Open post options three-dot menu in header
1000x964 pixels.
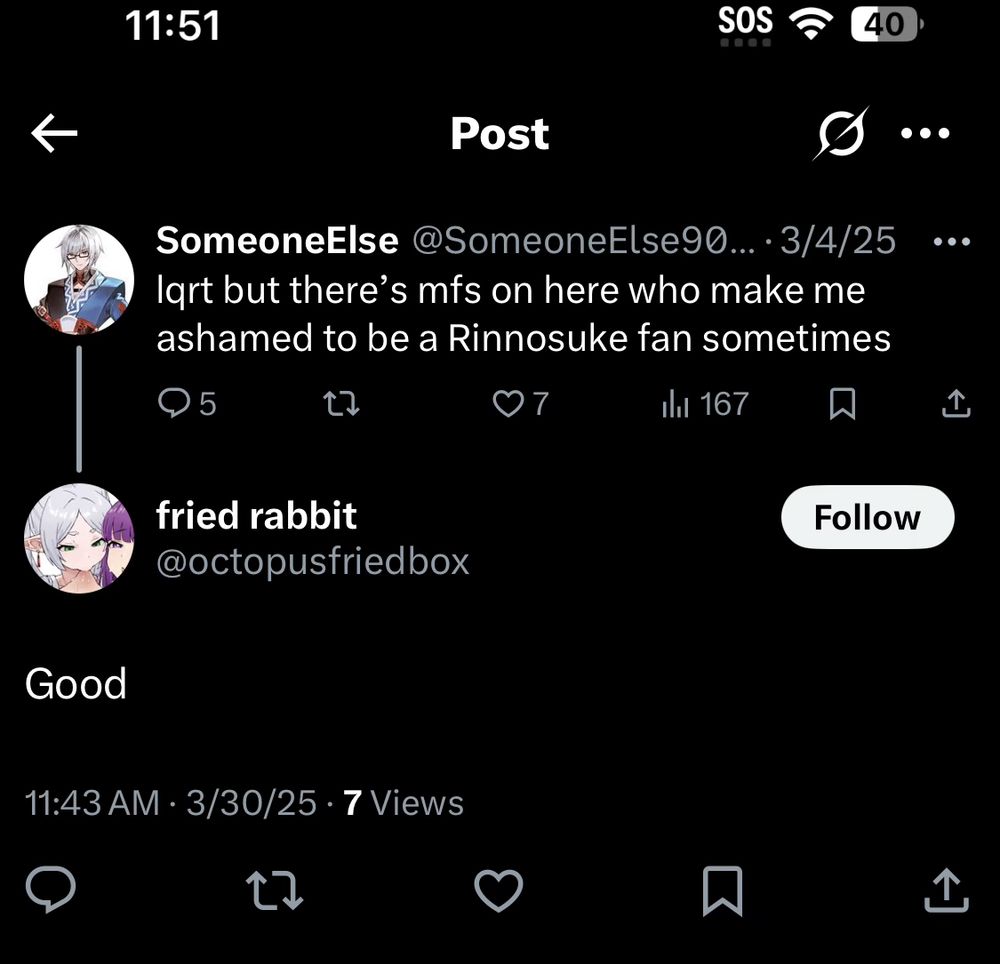click(x=925, y=133)
